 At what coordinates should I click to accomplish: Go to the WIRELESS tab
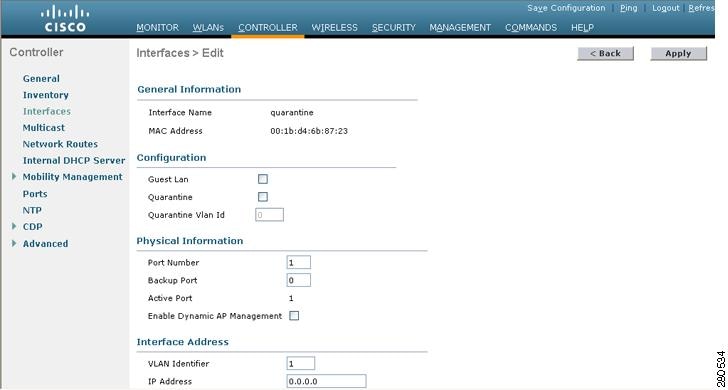click(334, 27)
